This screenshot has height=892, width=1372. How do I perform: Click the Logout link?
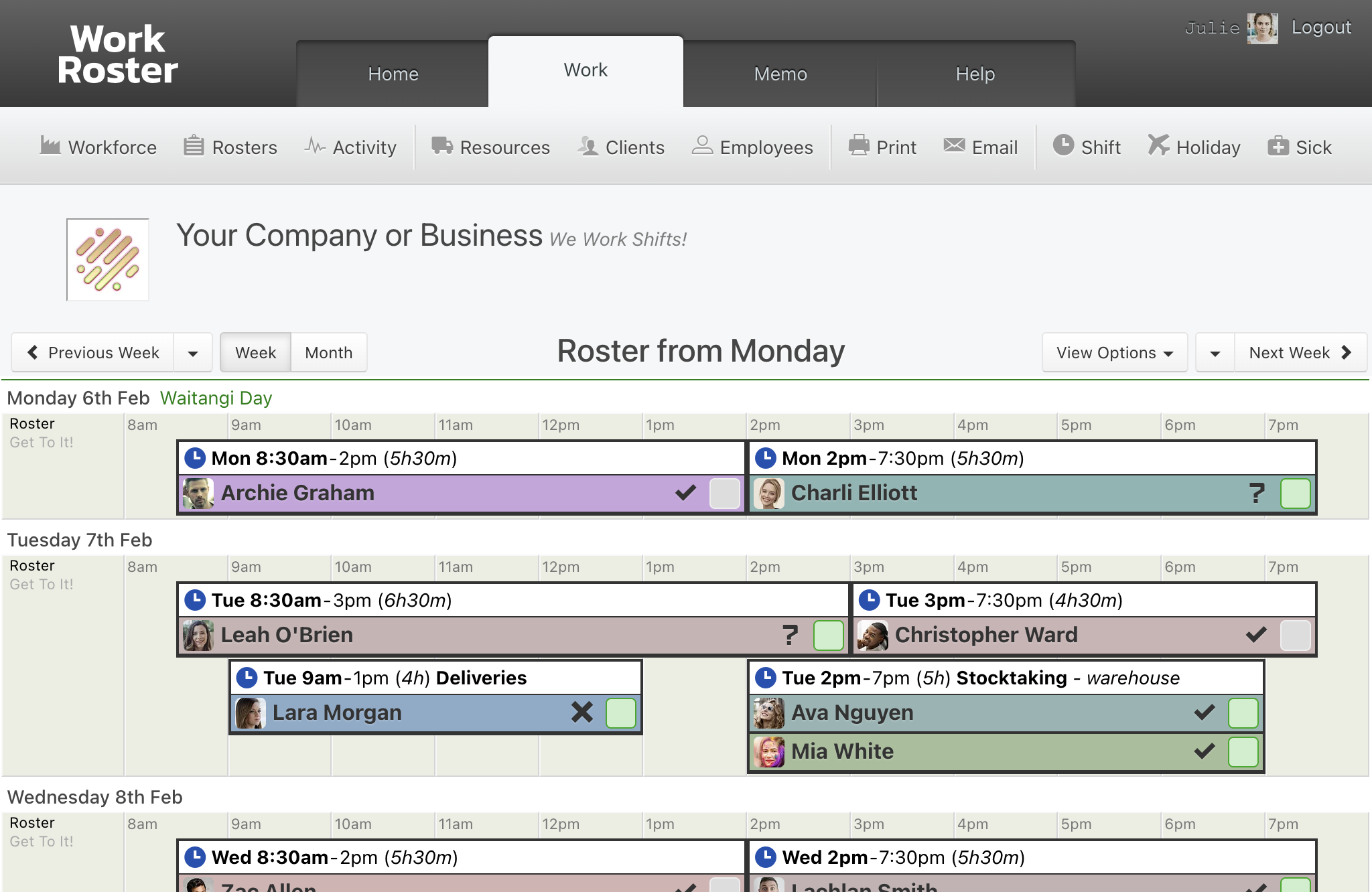[1321, 27]
